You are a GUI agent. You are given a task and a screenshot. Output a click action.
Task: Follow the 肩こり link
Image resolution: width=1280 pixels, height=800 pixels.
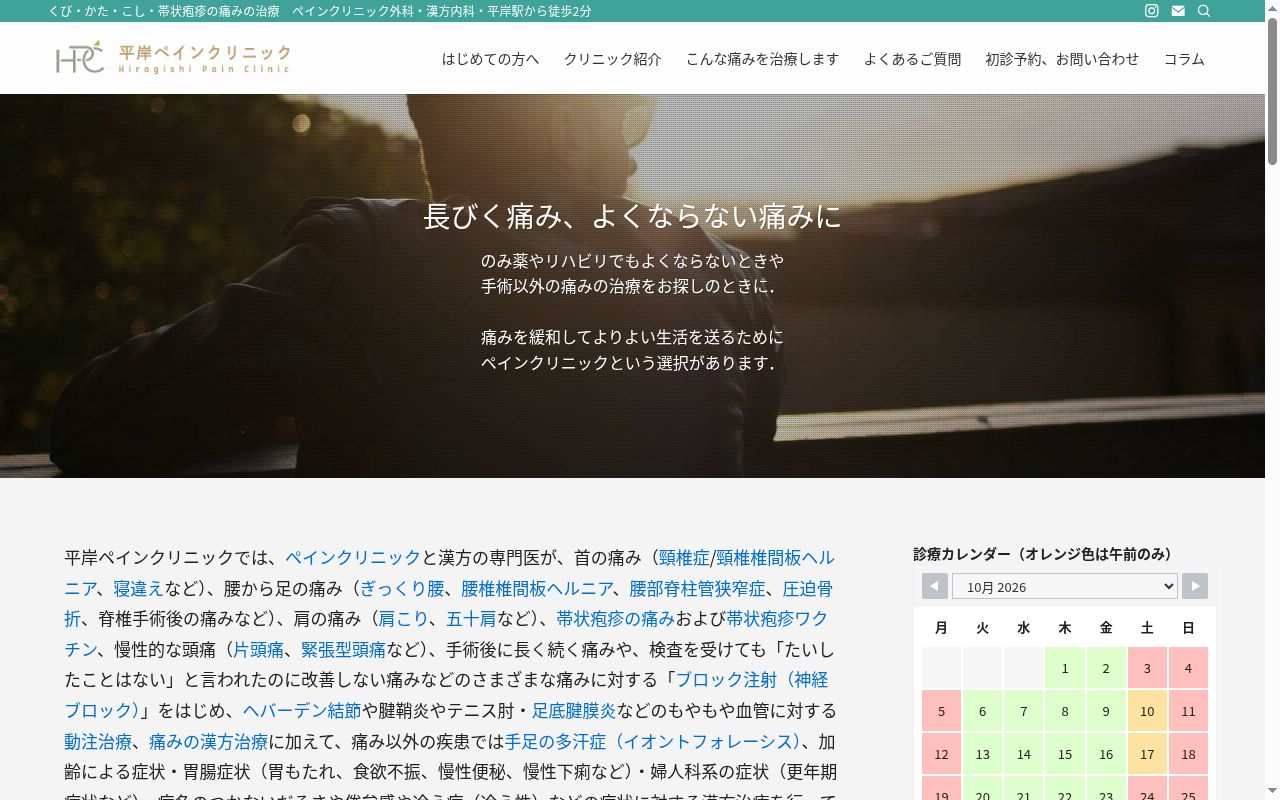pyautogui.click(x=403, y=619)
